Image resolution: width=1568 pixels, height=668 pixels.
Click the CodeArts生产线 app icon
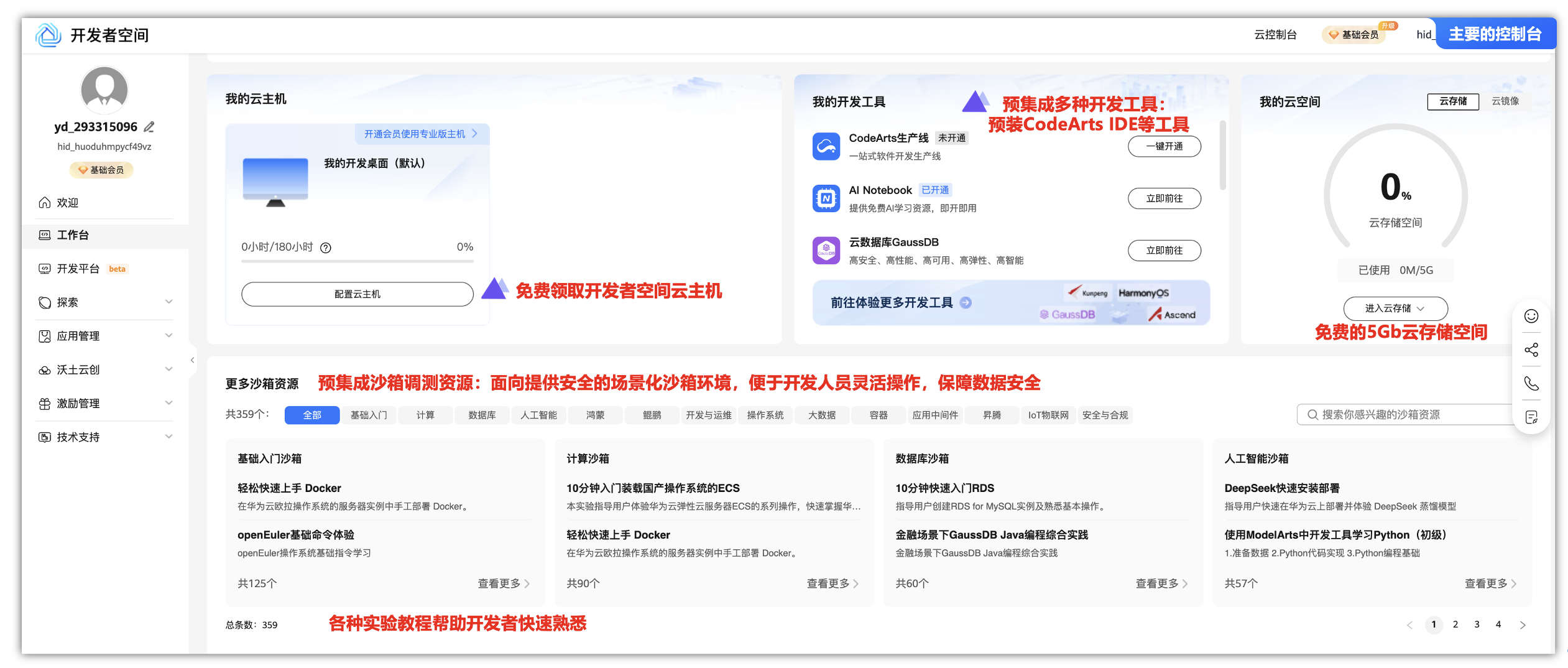[x=826, y=147]
